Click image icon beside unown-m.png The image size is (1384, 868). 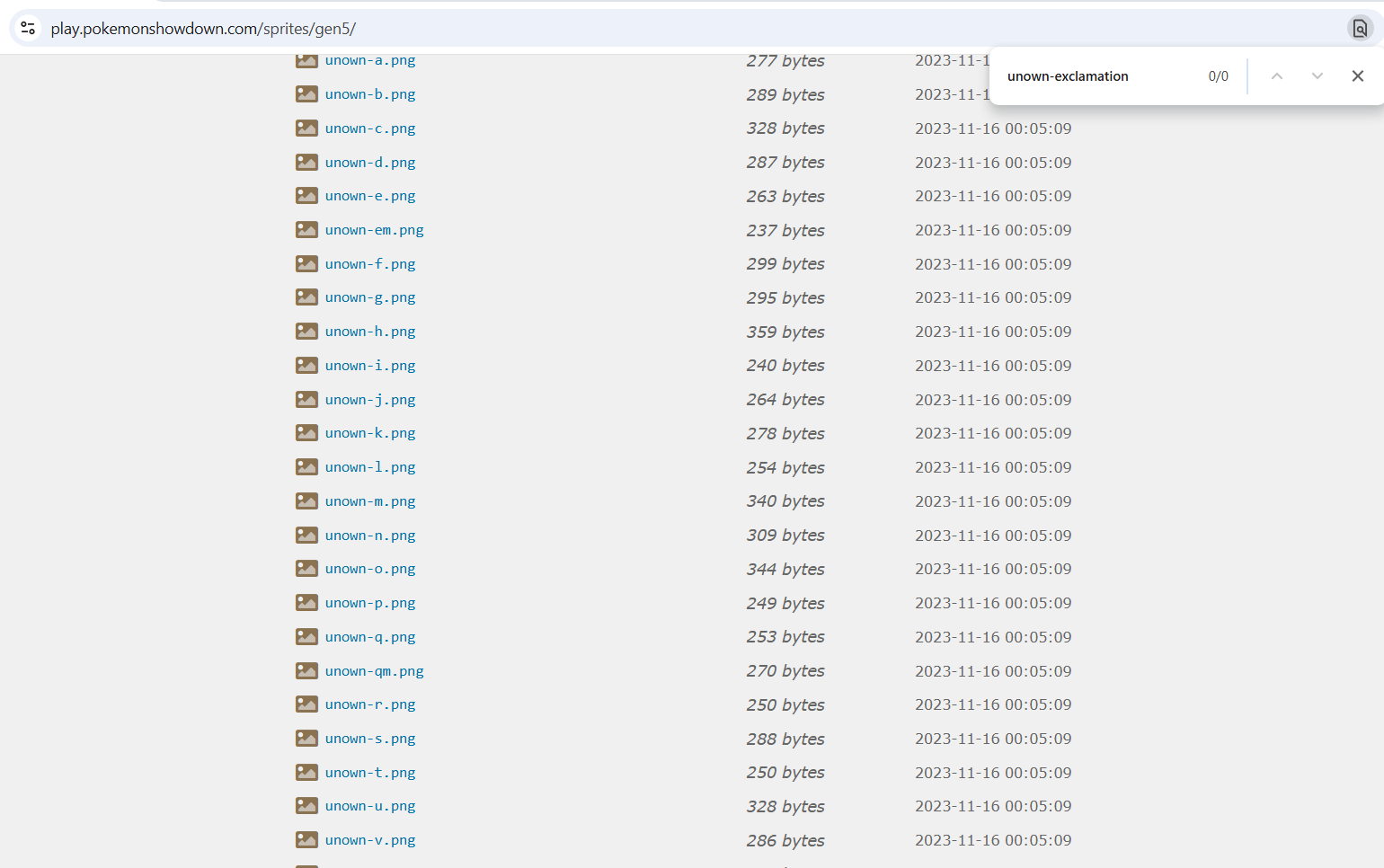[x=306, y=501]
